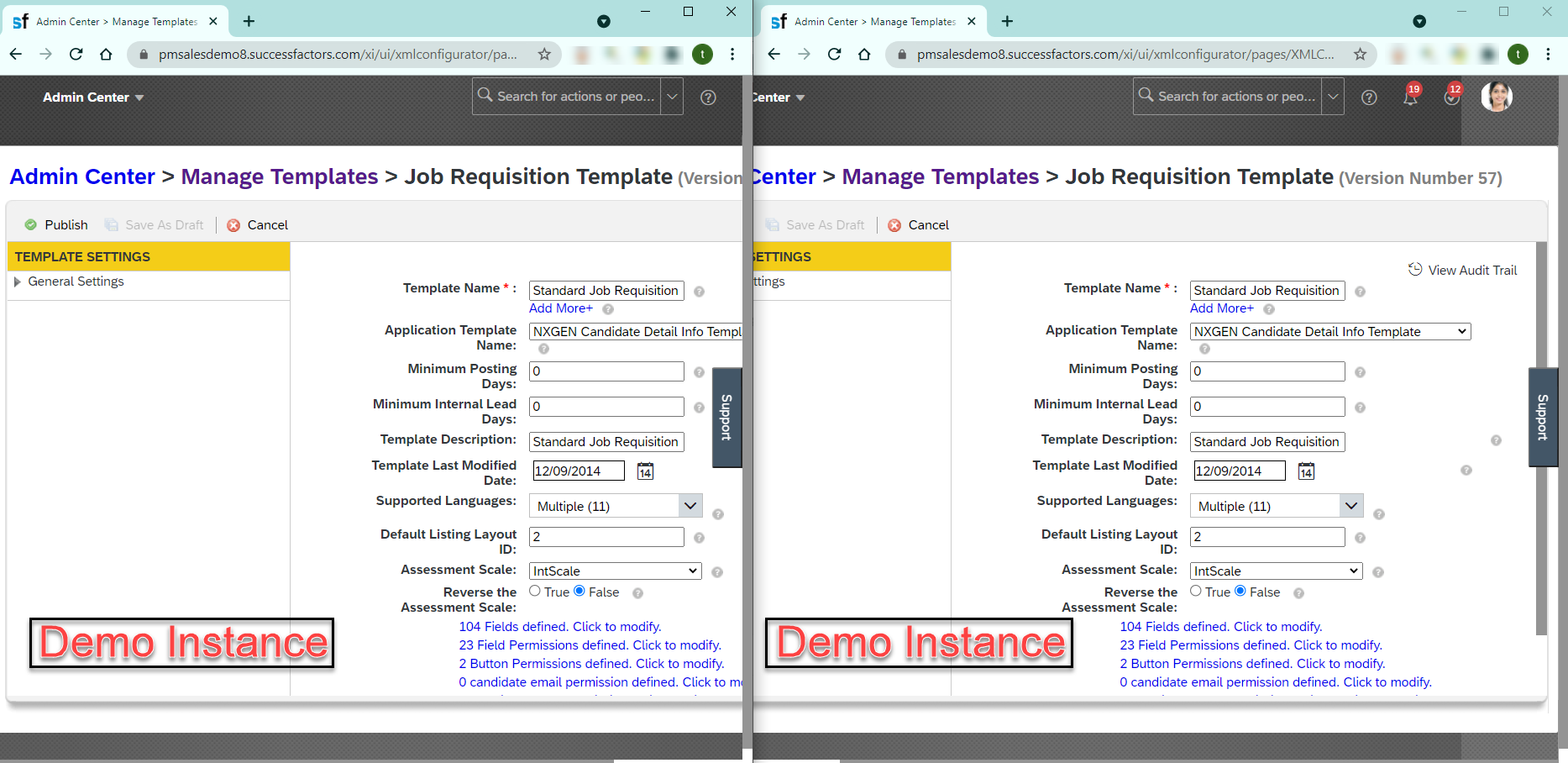Click Minimum Internal Lead Days help icon, left window

[x=699, y=408]
